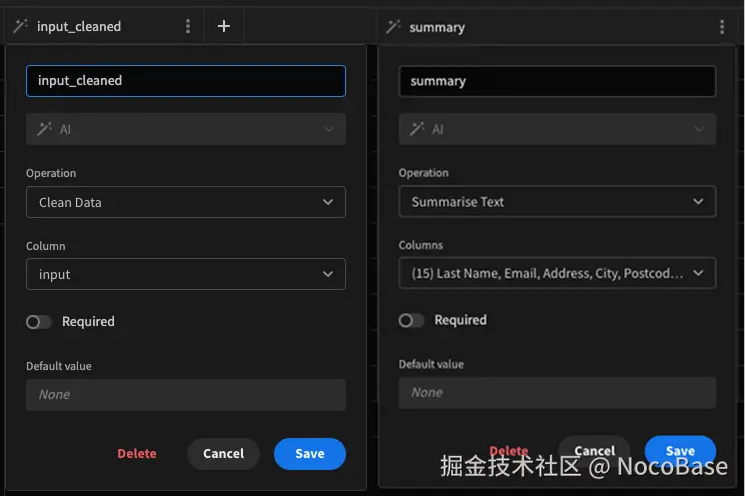This screenshot has height=496, width=745.
Task: Save the input_cleaned column settings
Action: tap(310, 454)
